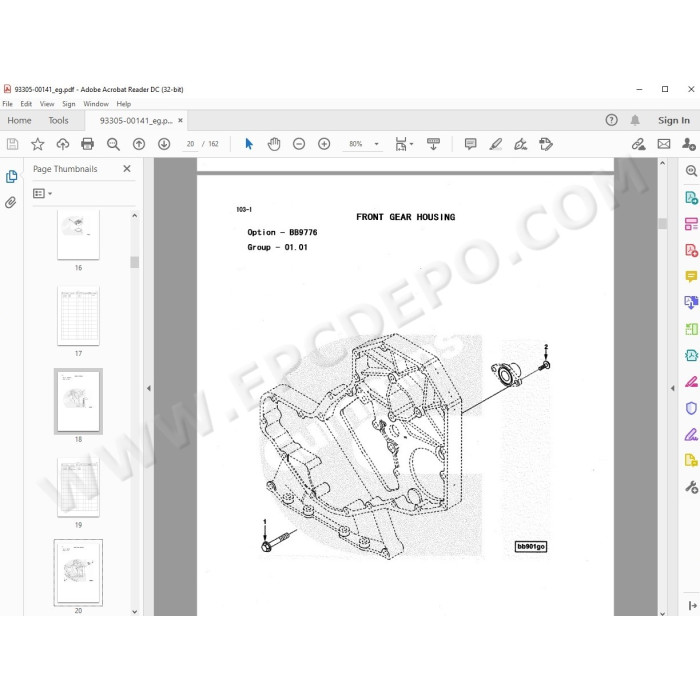Print the document
The image size is (700, 700).
point(88,144)
